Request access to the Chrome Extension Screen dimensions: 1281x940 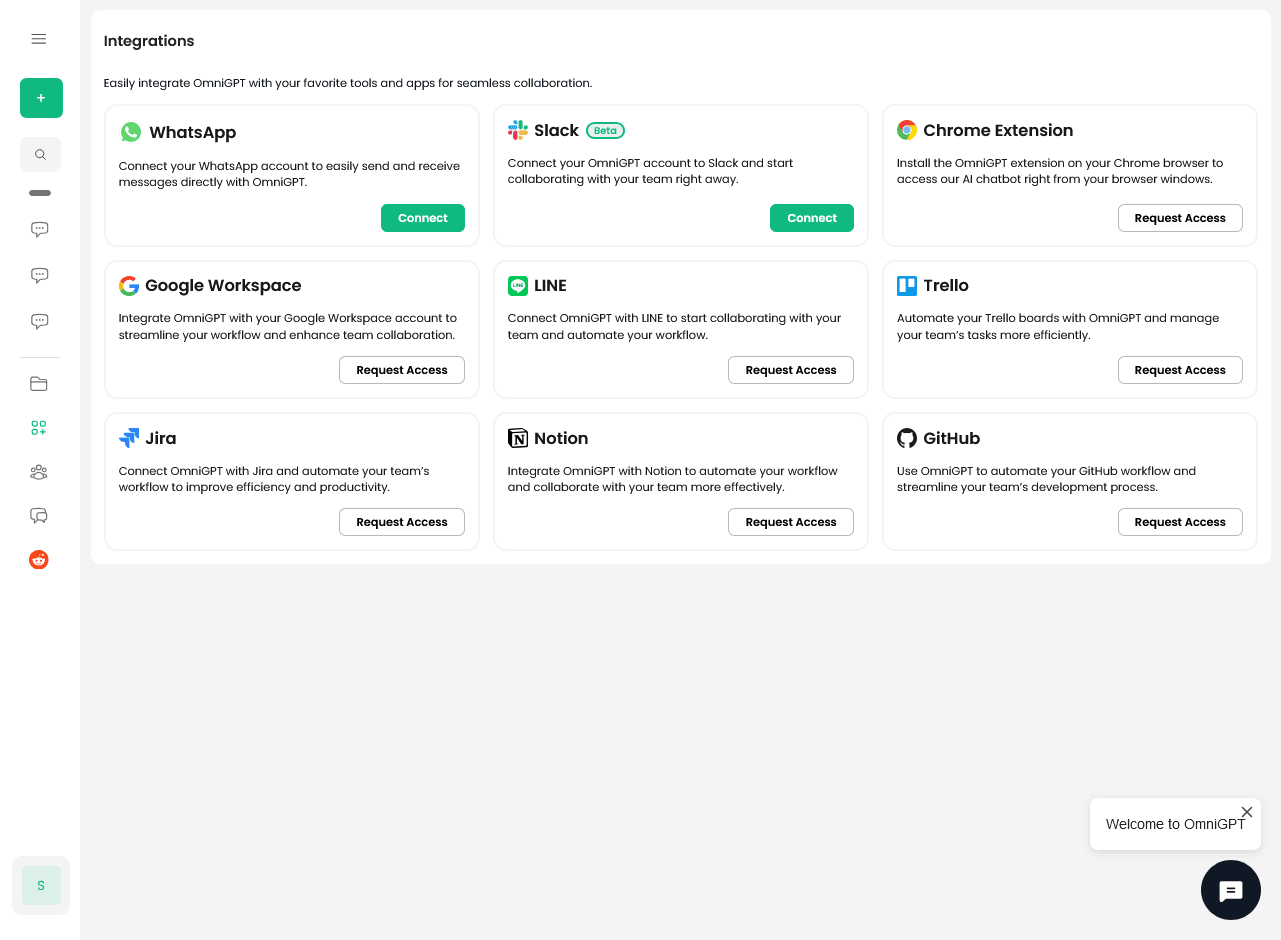(1179, 218)
